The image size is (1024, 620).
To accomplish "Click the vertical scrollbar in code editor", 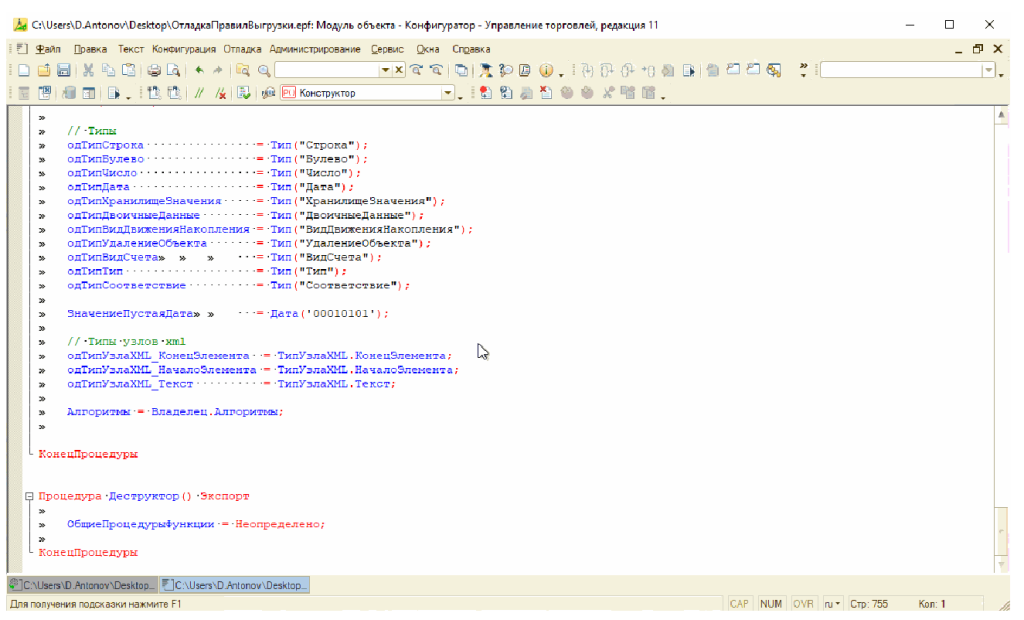I will (x=1001, y=300).
